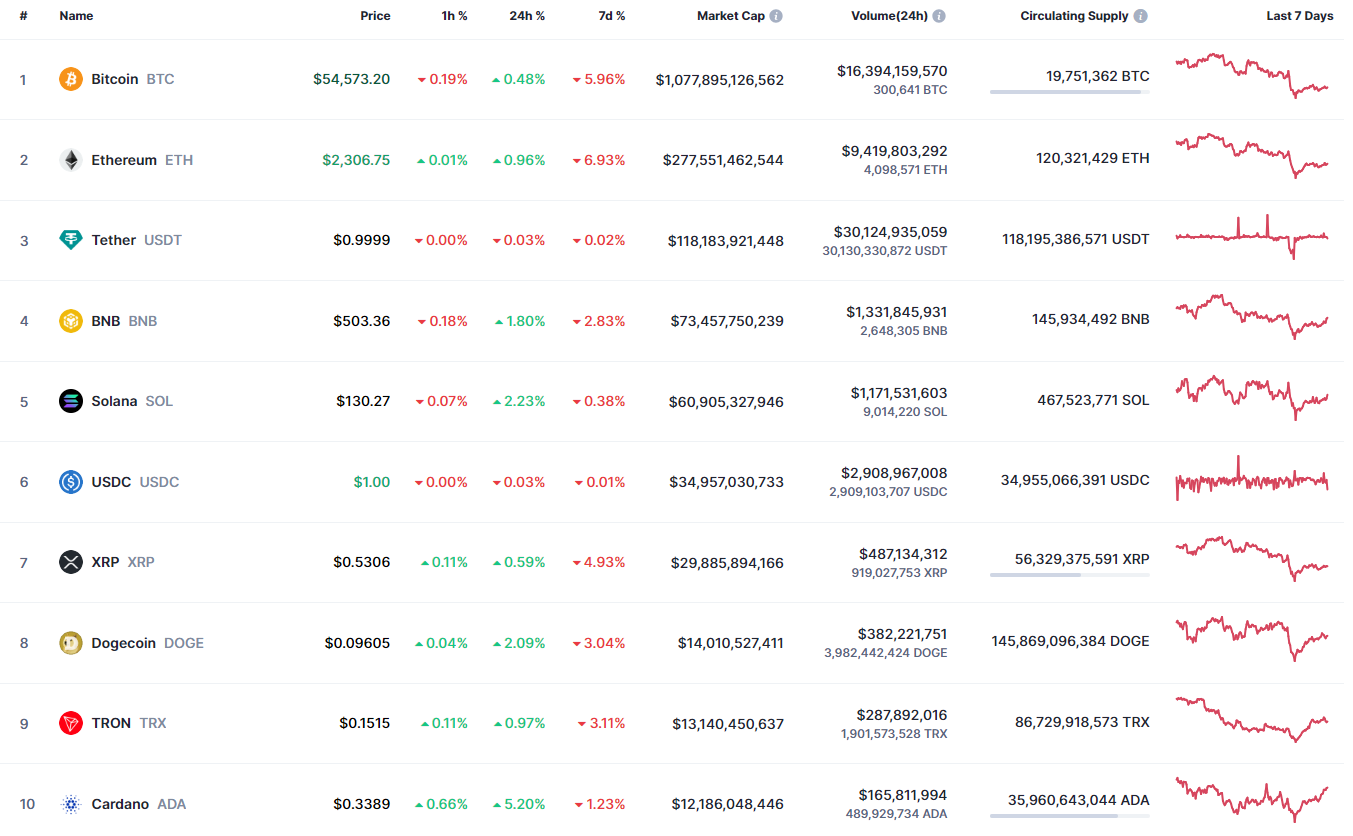The width and height of the screenshot is (1353, 836).
Task: Click the XRP logo icon
Action: [71, 562]
